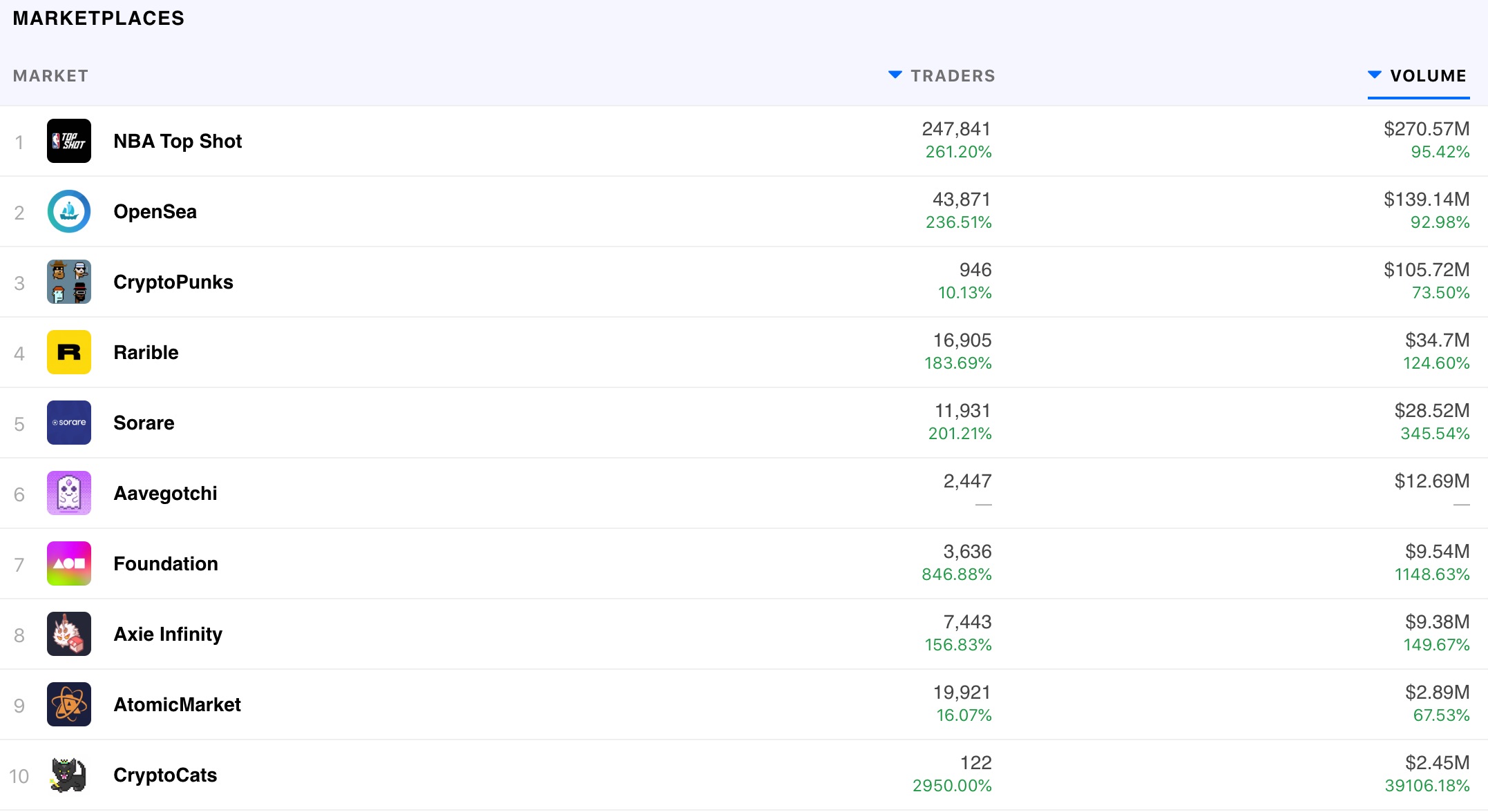Viewport: 1488px width, 812px height.
Task: Click the VOLUME column header label
Action: point(1428,76)
